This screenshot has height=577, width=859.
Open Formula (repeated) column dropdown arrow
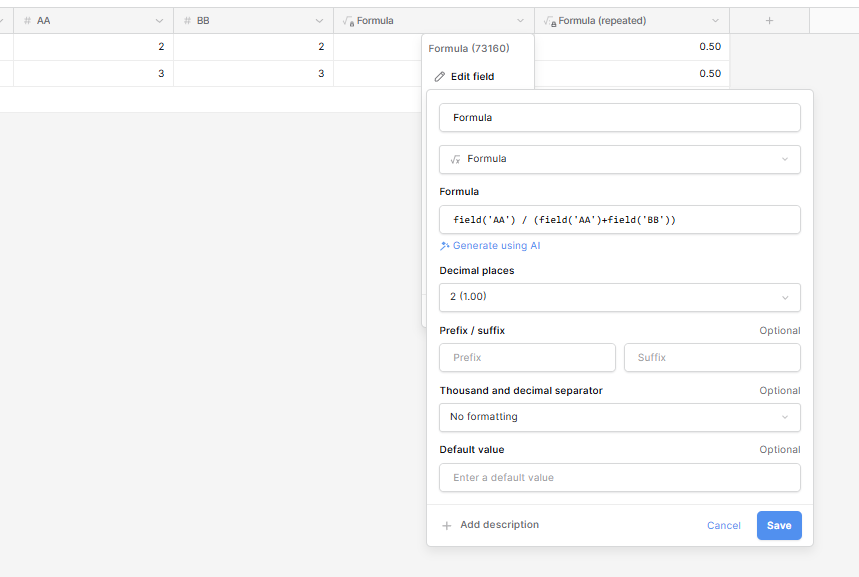click(715, 21)
